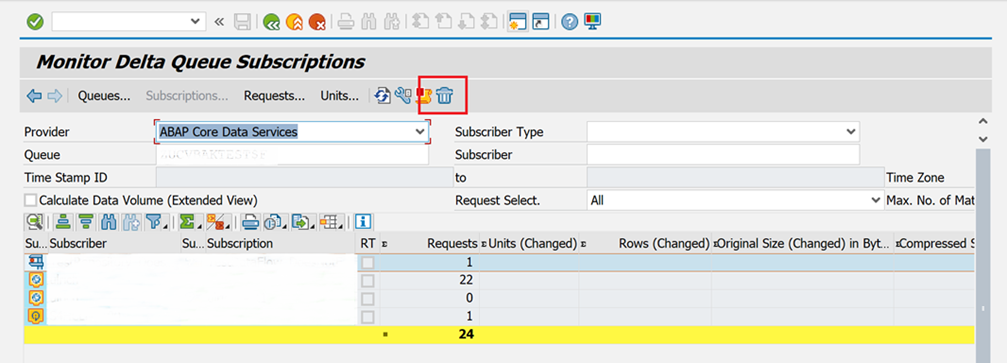Click the down chevron above the scrollbar

click(x=982, y=139)
